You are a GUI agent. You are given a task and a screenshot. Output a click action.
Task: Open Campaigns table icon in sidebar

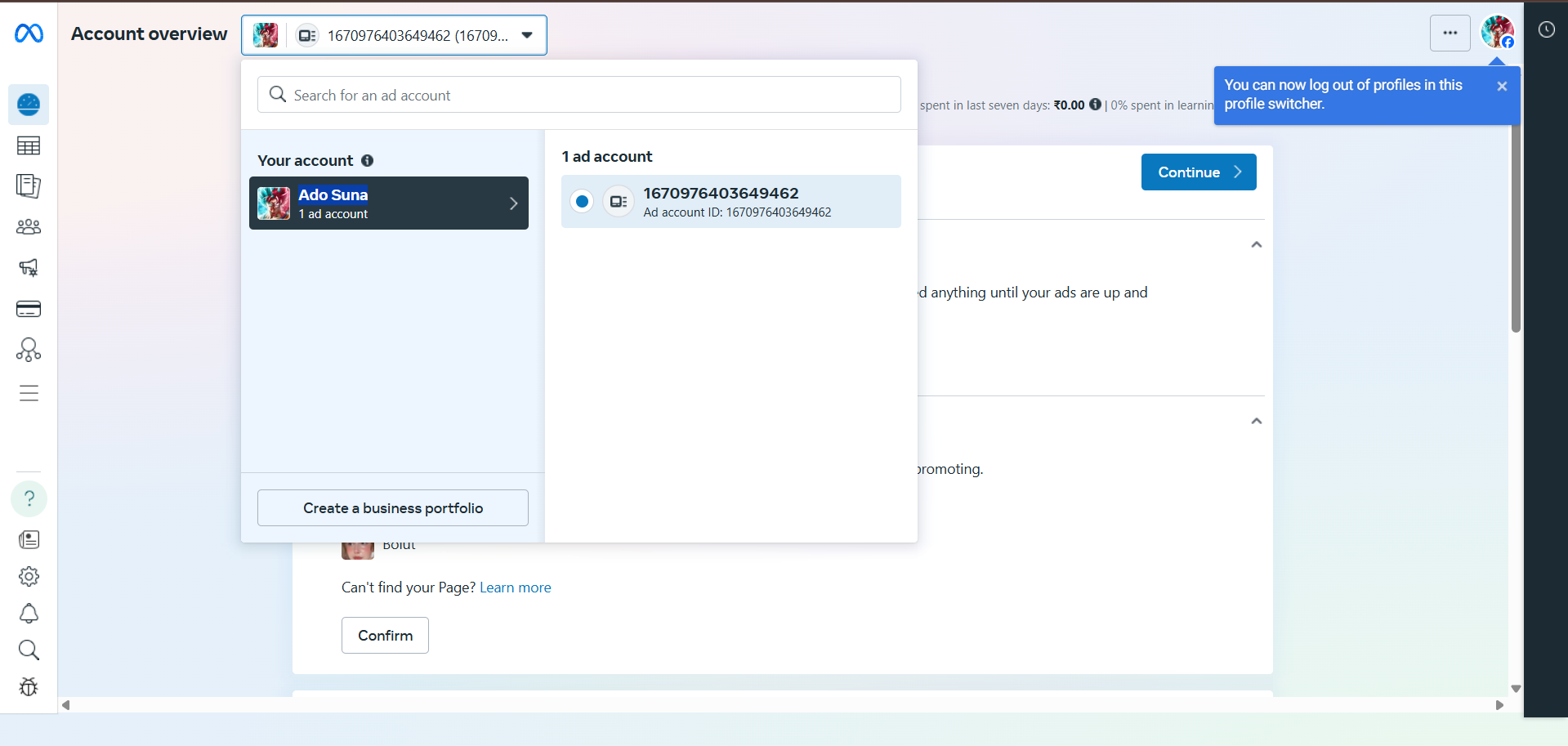coord(29,145)
